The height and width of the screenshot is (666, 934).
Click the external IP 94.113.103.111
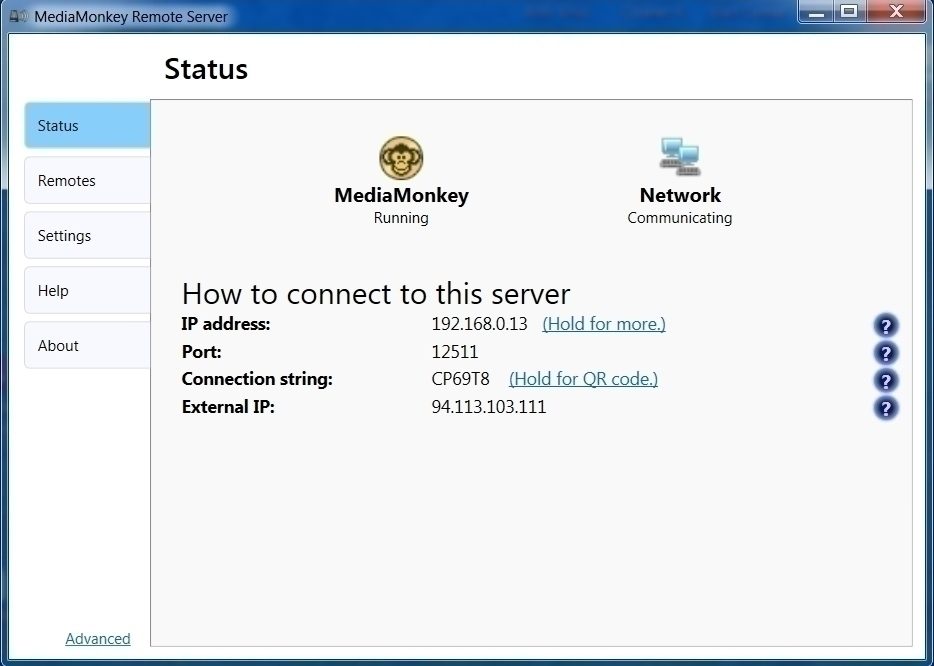pos(488,407)
